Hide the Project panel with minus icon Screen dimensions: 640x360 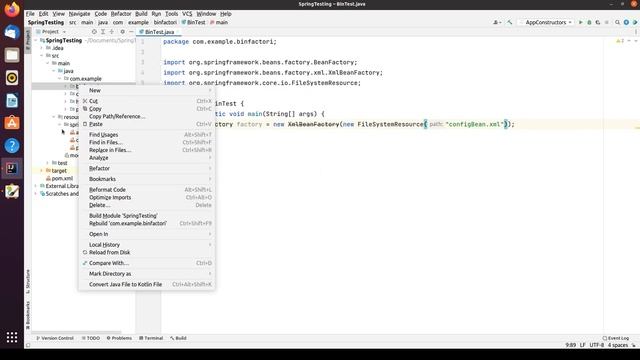(x=131, y=31)
